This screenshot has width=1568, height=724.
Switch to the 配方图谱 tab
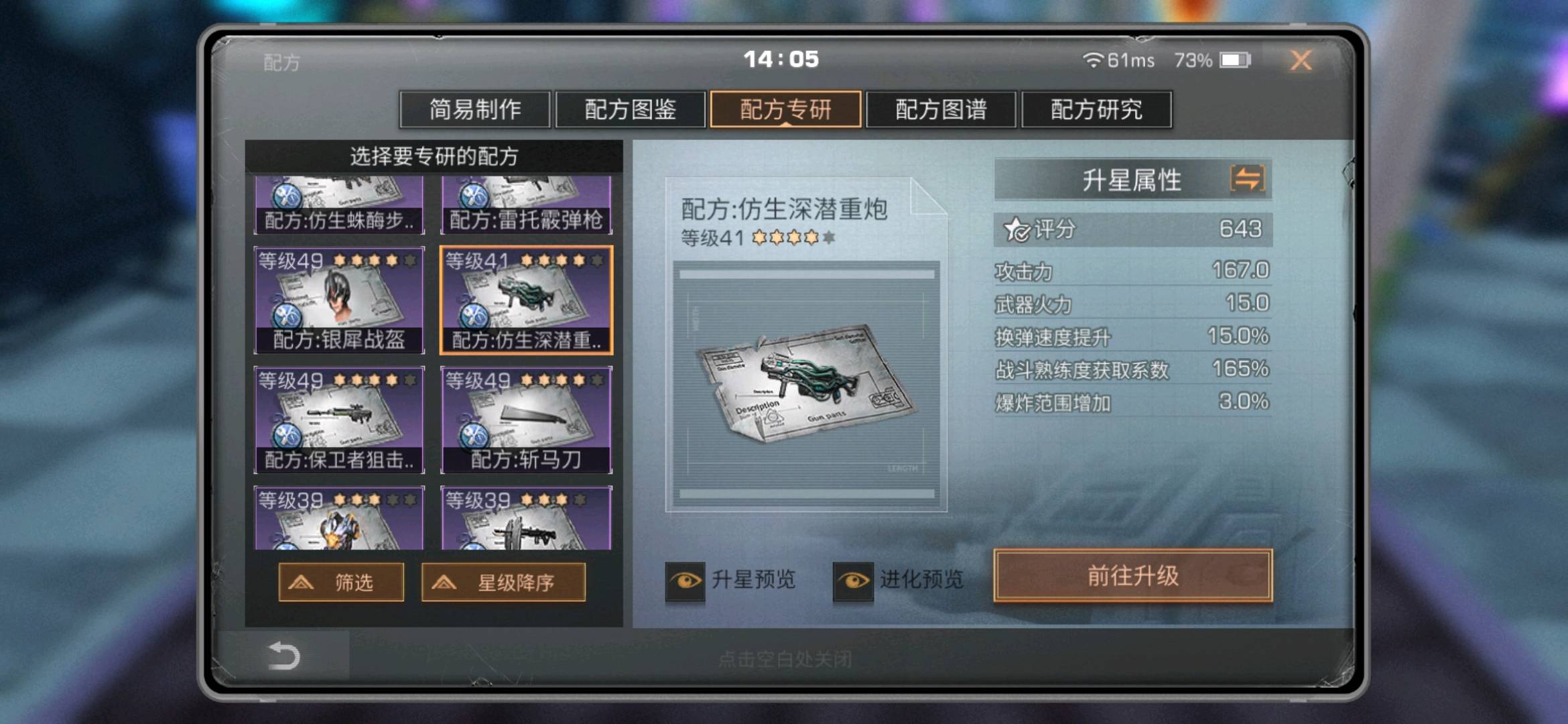941,109
